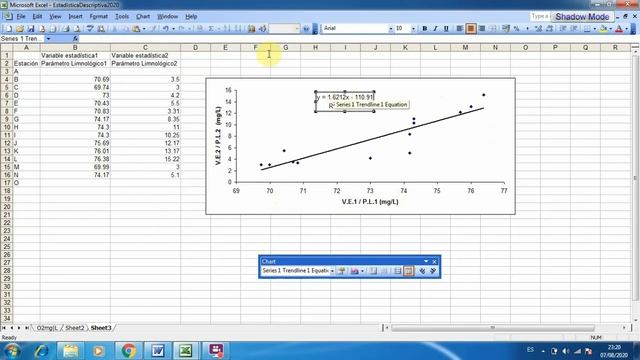Open the Insert menu
640x360 pixels.
[75, 16]
